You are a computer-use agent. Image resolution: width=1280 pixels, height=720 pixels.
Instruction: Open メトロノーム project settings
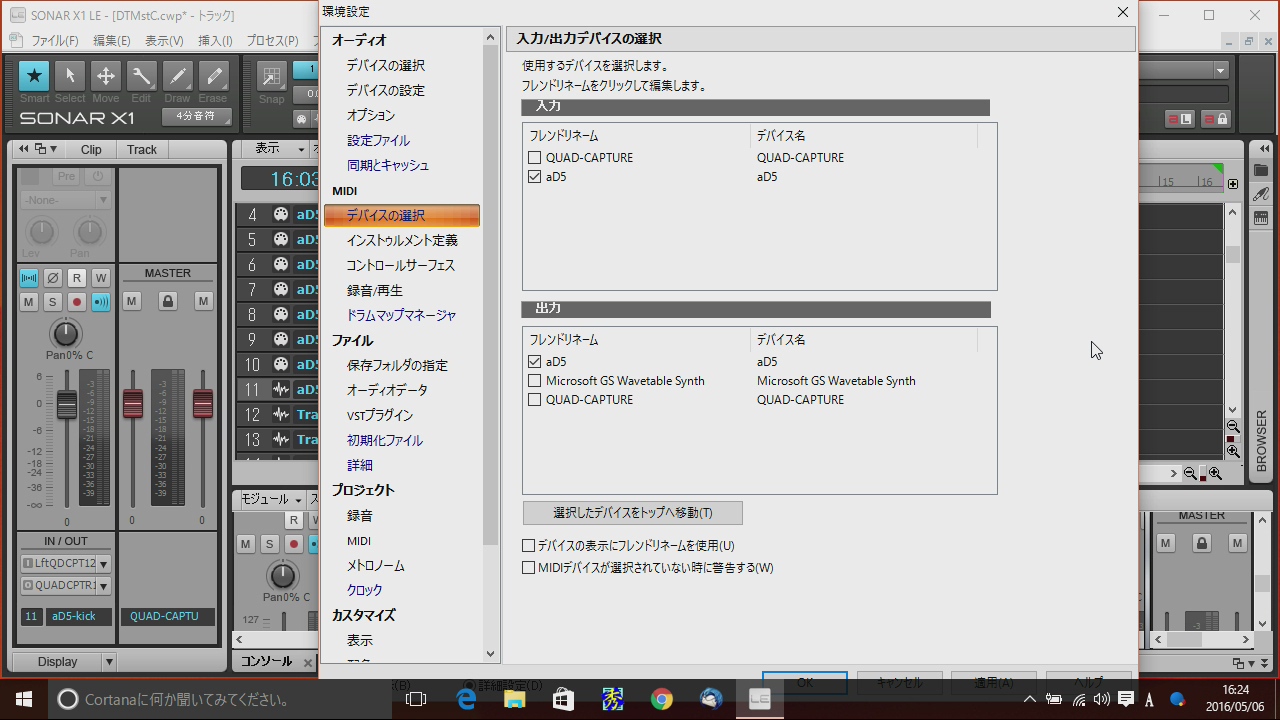tap(376, 565)
